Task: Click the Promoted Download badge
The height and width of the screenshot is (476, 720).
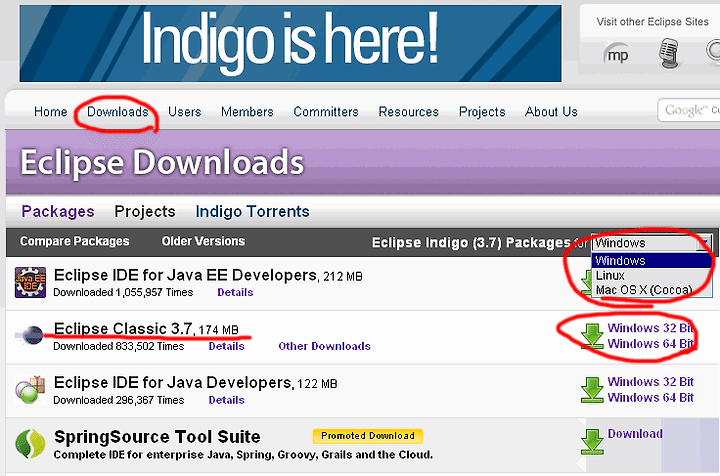Action: [x=367, y=436]
